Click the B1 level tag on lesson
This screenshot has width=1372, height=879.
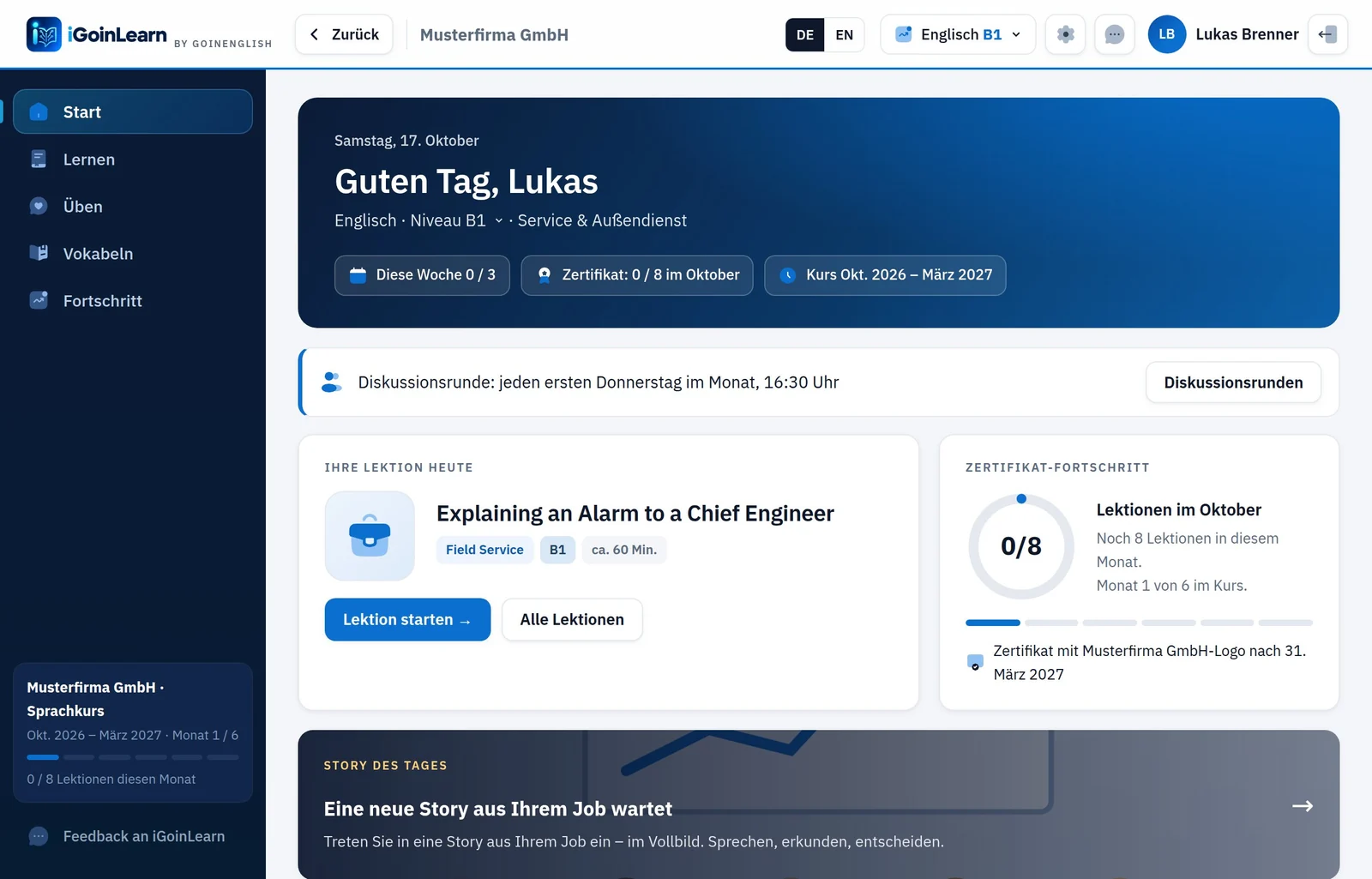tap(557, 550)
